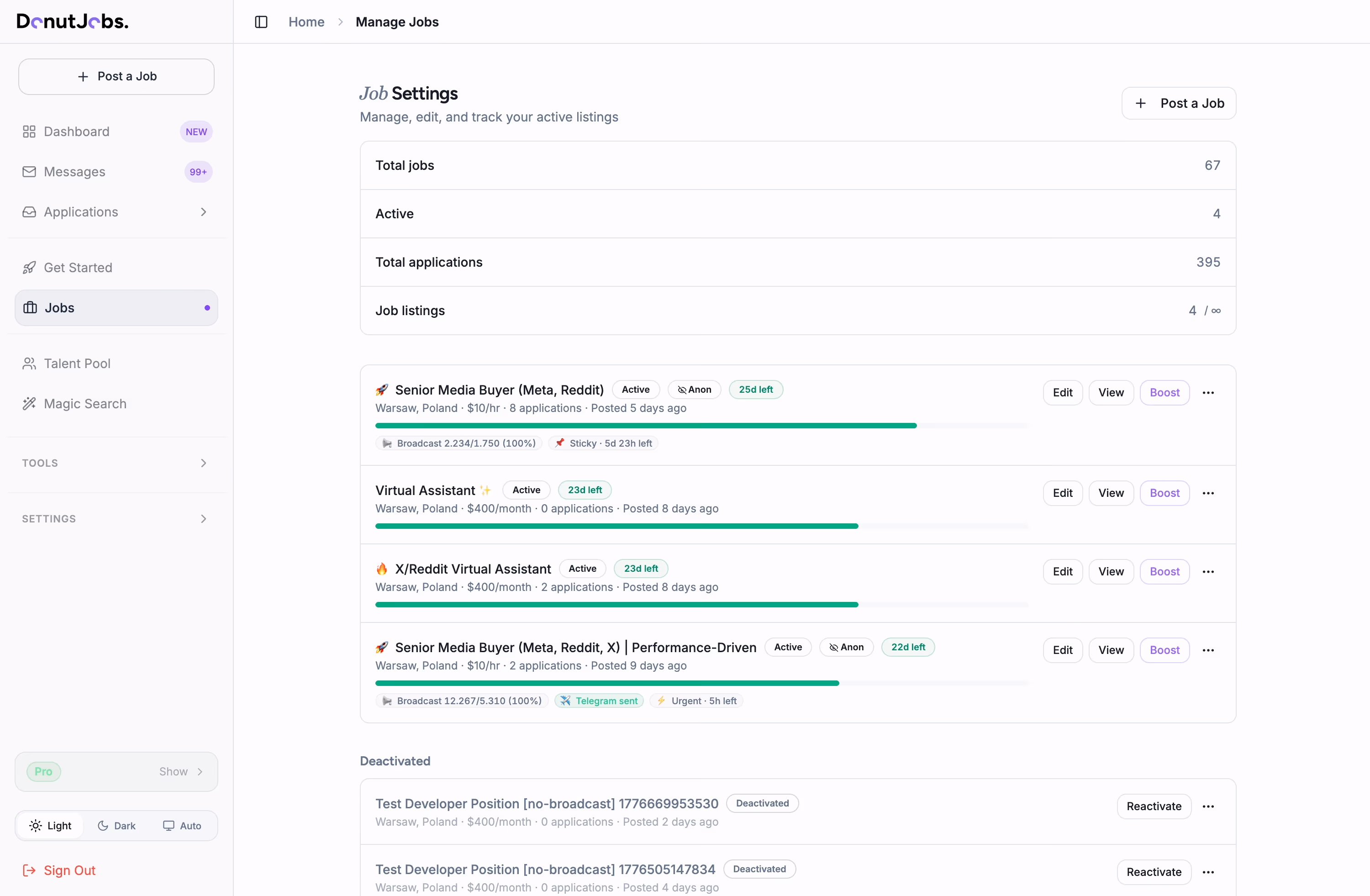
Task: Switch theme to Auto
Action: [182, 826]
